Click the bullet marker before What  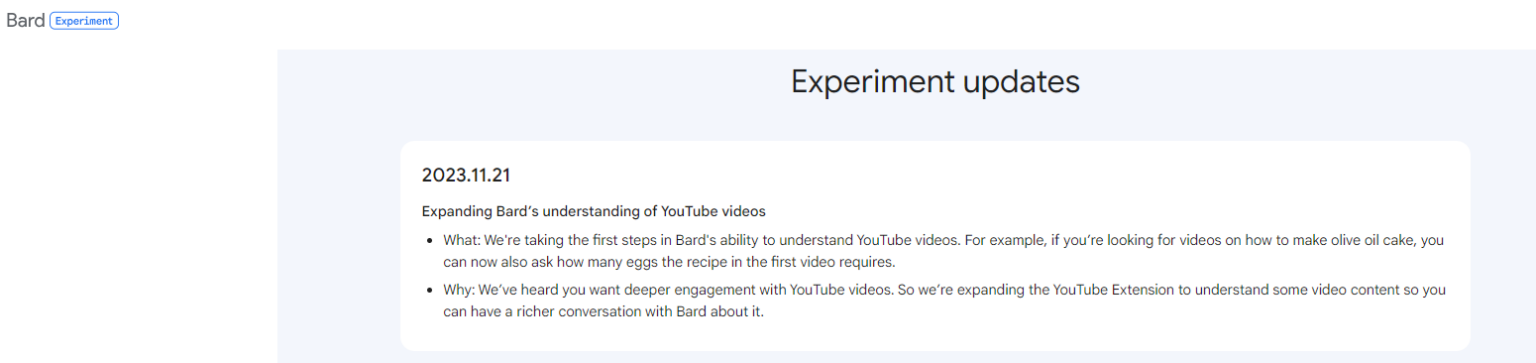(x=431, y=241)
